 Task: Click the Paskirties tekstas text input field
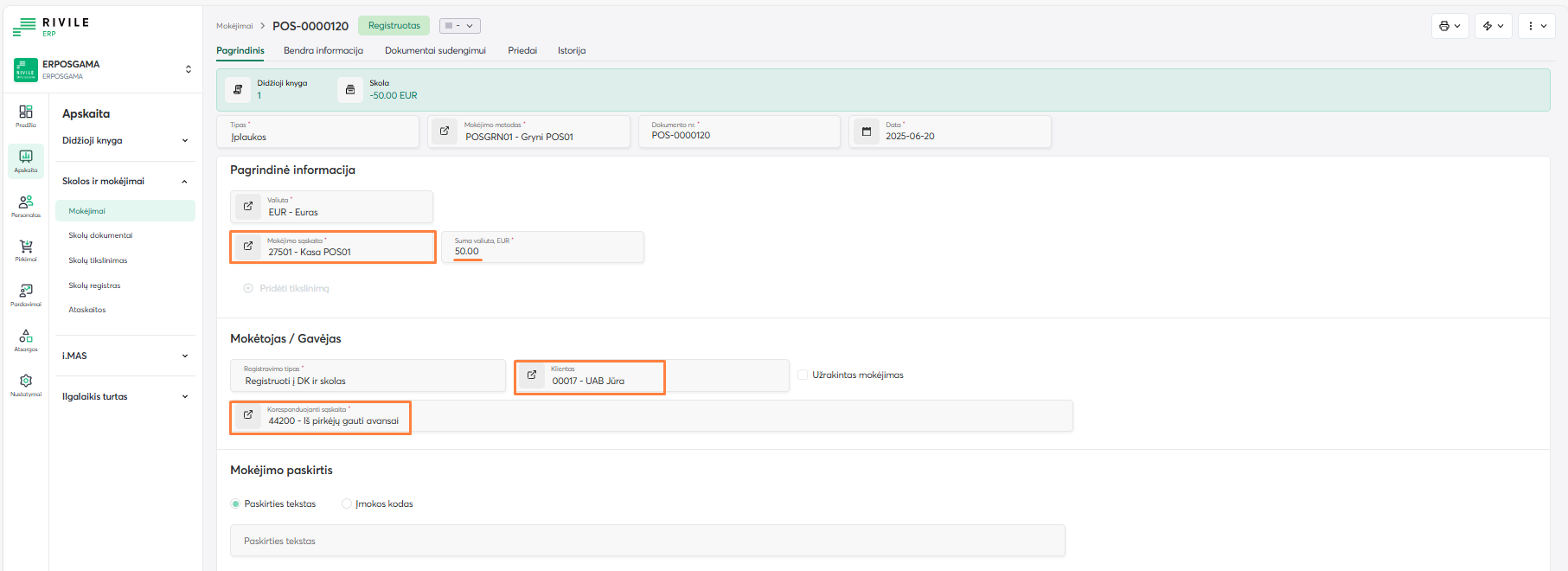(647, 541)
